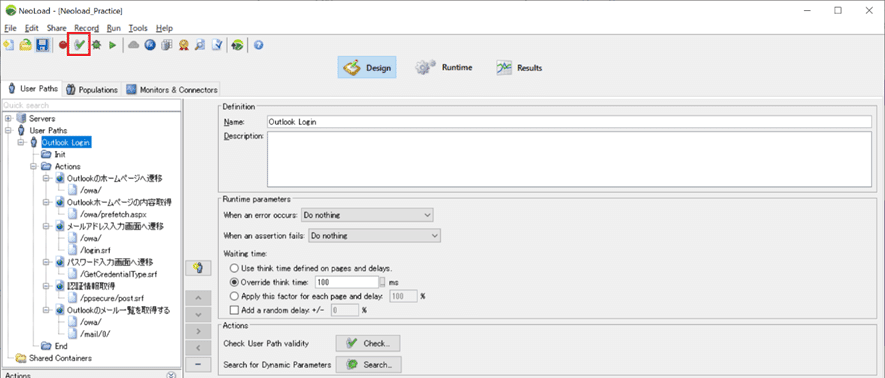
Task: Click the Description text area
Action: click(x=569, y=159)
